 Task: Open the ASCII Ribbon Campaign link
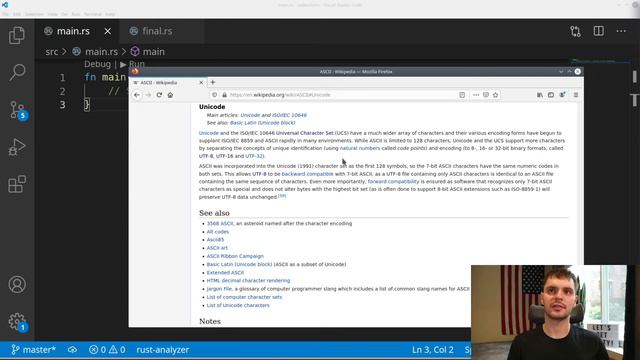point(235,256)
